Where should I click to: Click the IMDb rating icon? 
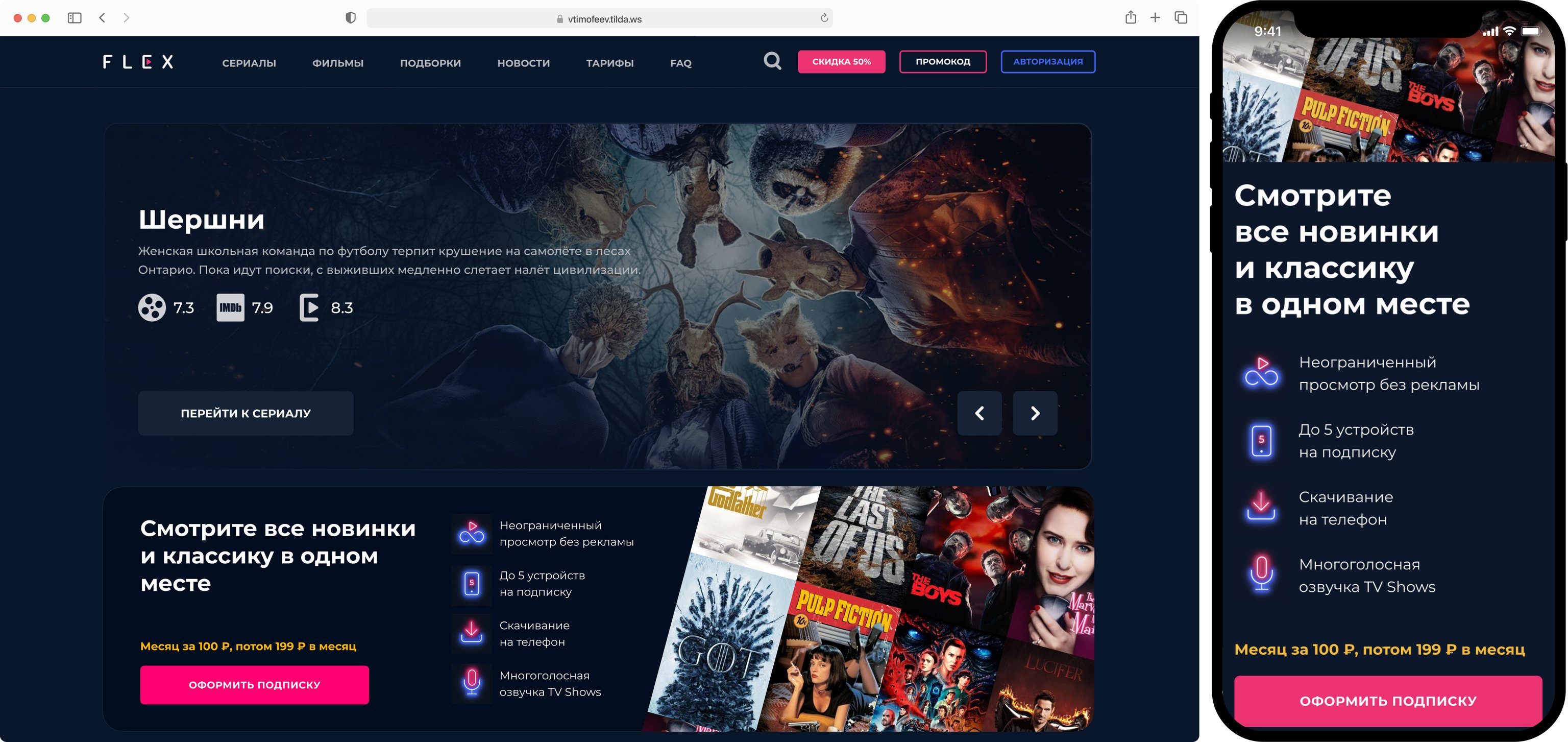click(x=230, y=307)
